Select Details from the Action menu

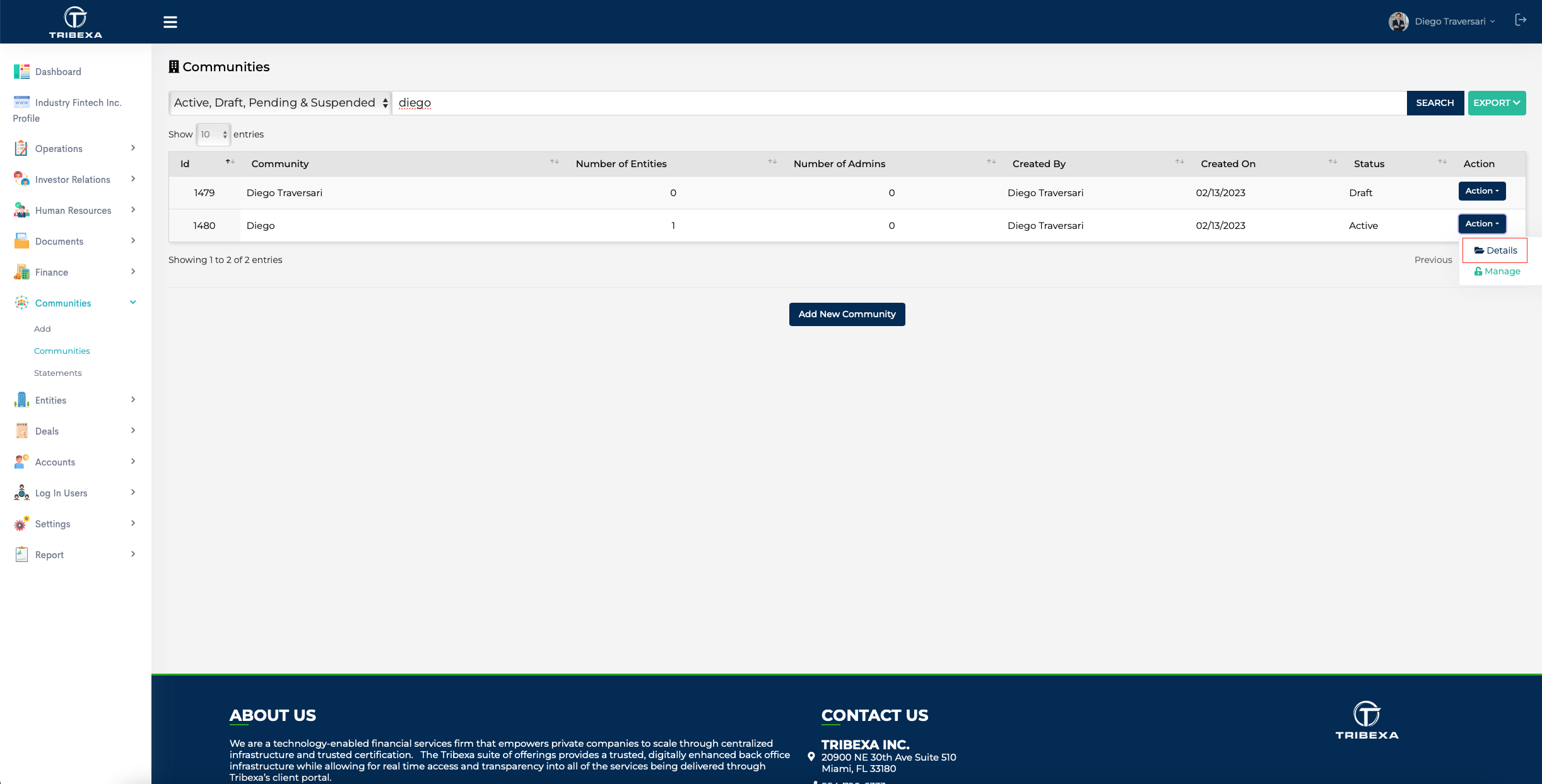point(1495,250)
